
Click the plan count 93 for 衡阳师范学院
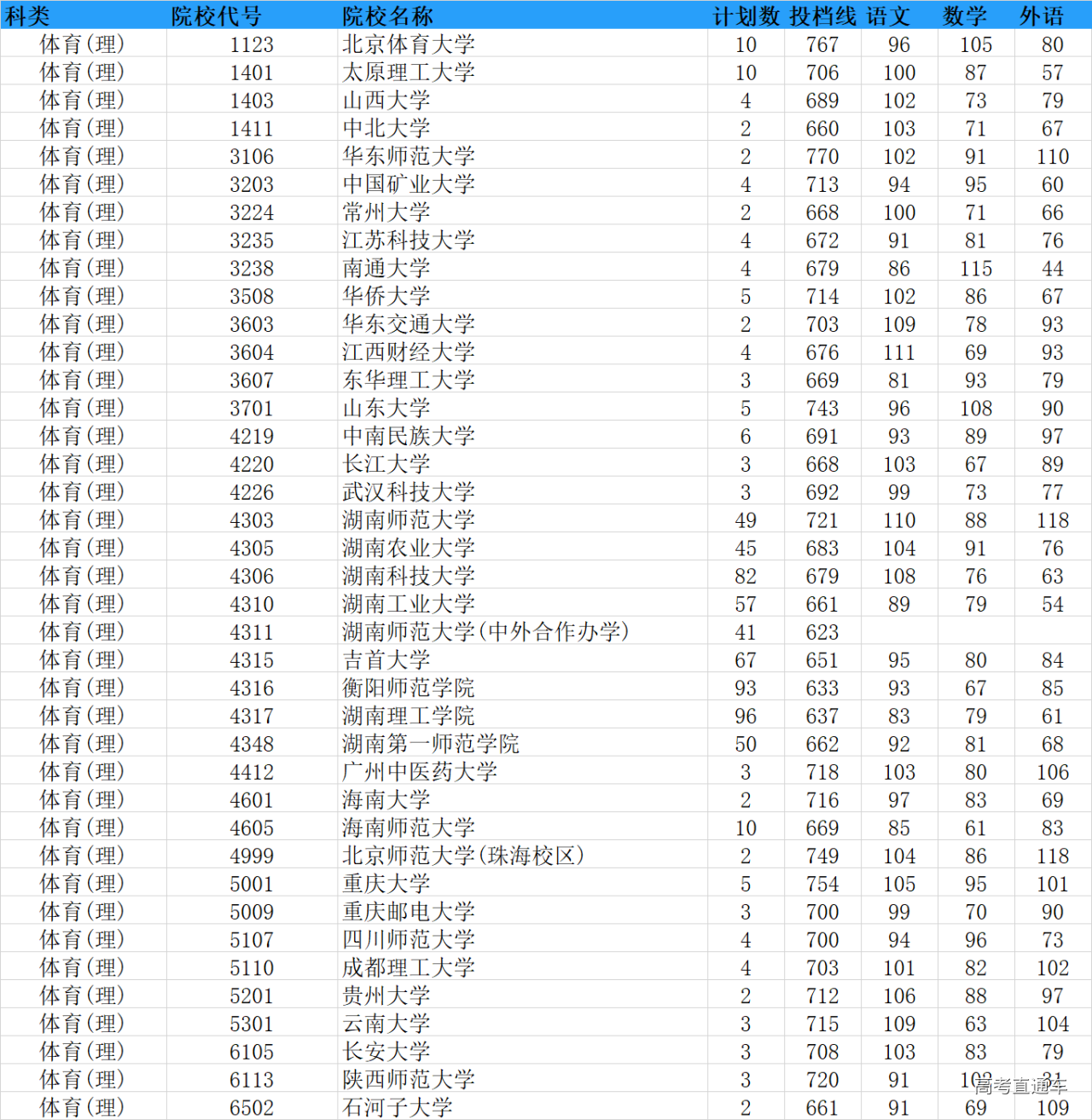click(x=744, y=688)
